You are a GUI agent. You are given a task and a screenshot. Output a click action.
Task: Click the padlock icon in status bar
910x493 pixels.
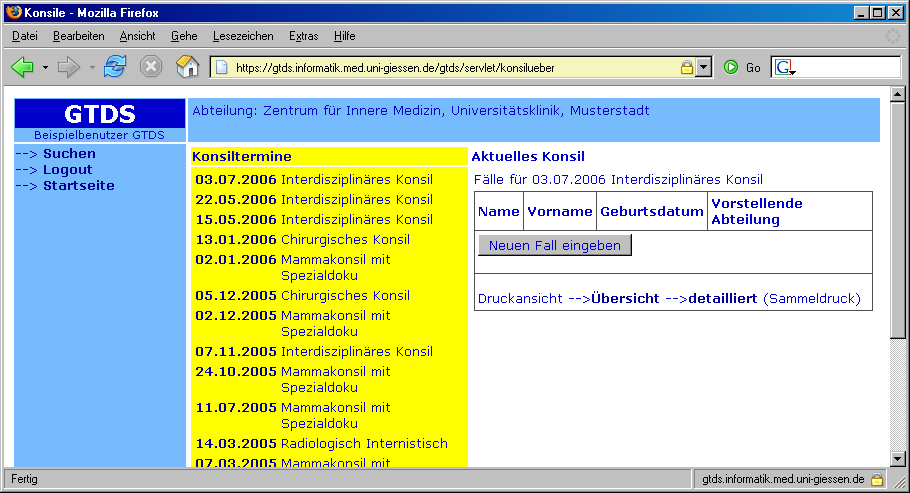[877, 480]
